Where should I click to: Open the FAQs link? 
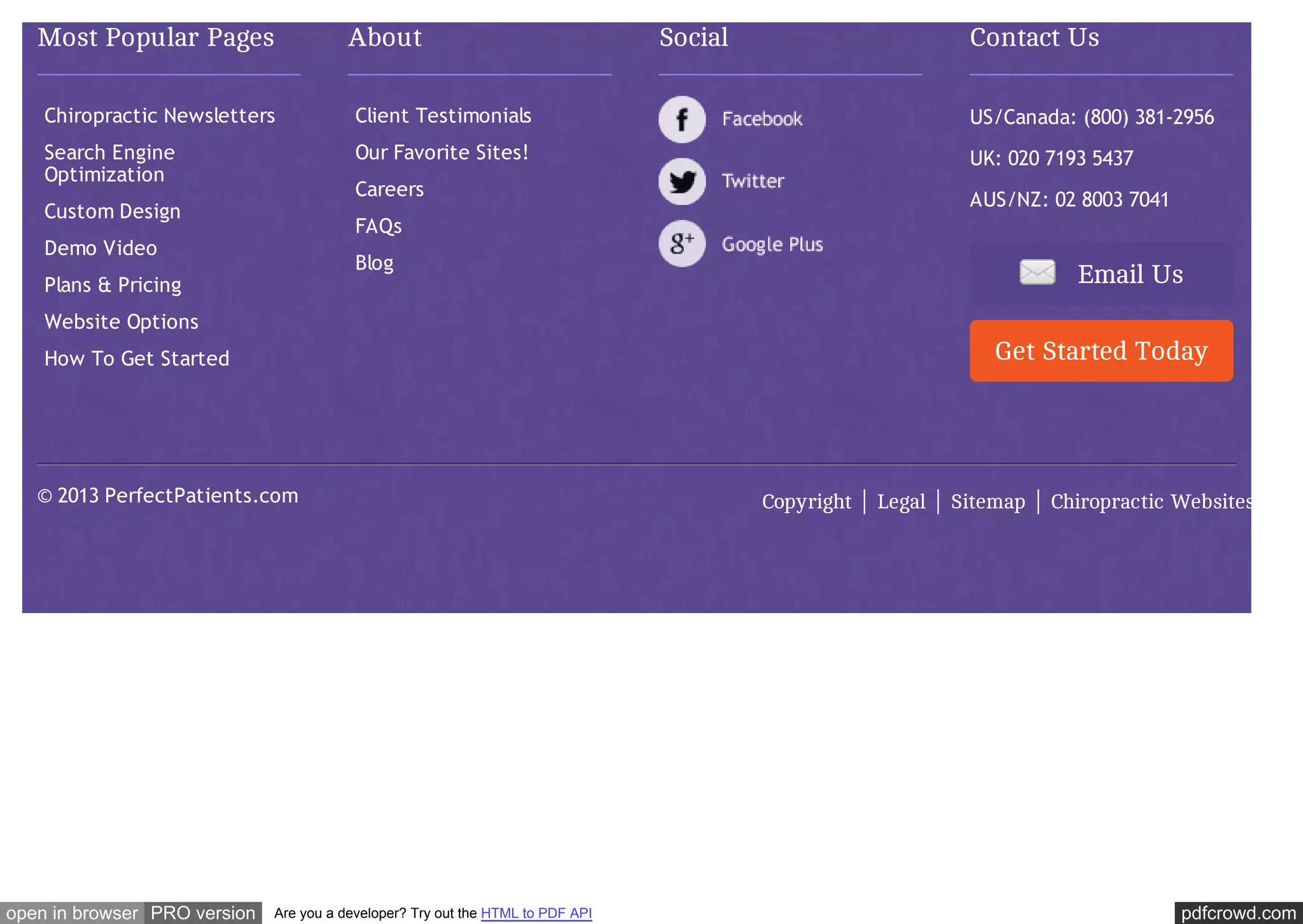tap(379, 226)
